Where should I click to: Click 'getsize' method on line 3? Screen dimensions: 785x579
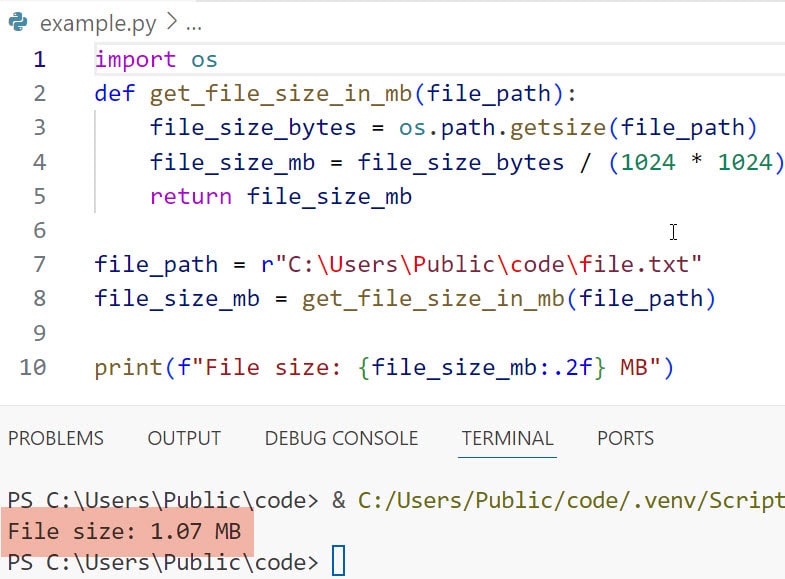point(558,128)
